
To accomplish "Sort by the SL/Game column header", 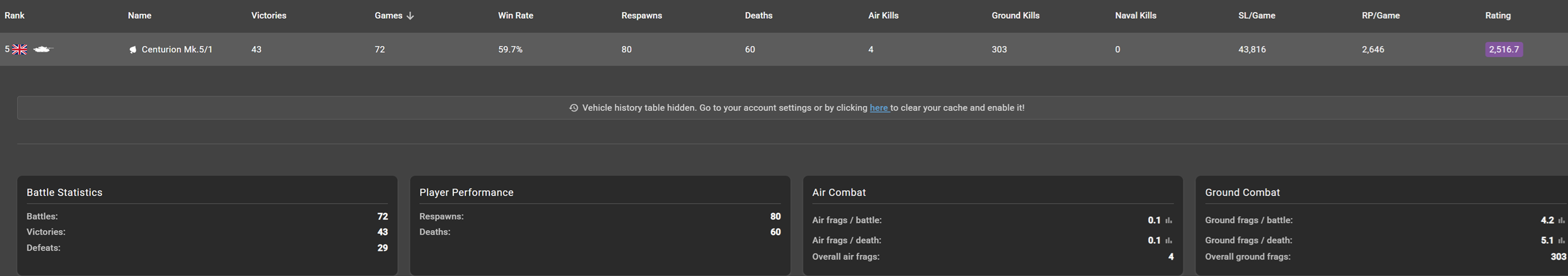I will (1257, 16).
